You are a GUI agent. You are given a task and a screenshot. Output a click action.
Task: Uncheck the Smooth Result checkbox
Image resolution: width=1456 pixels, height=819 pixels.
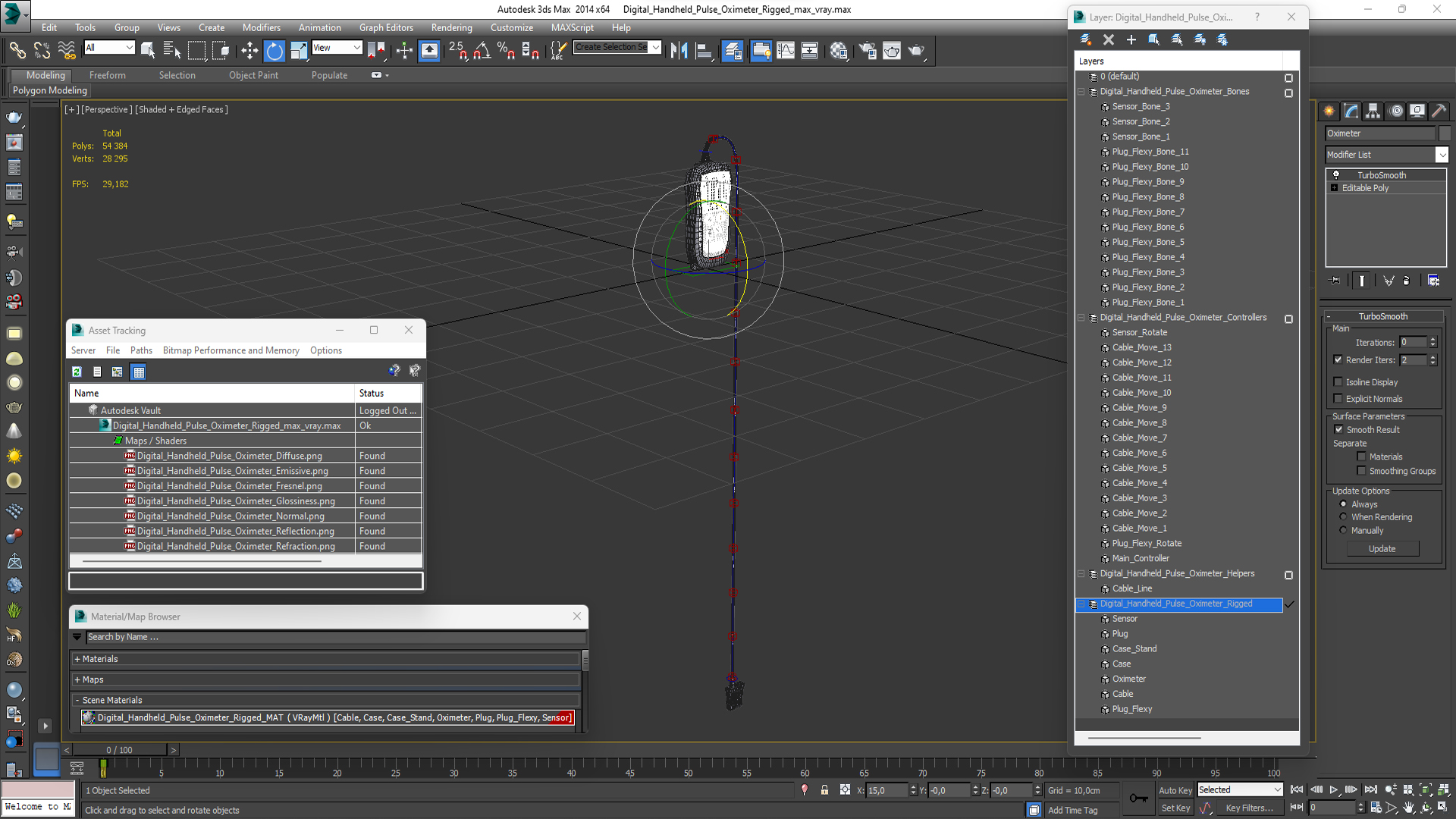(x=1338, y=429)
